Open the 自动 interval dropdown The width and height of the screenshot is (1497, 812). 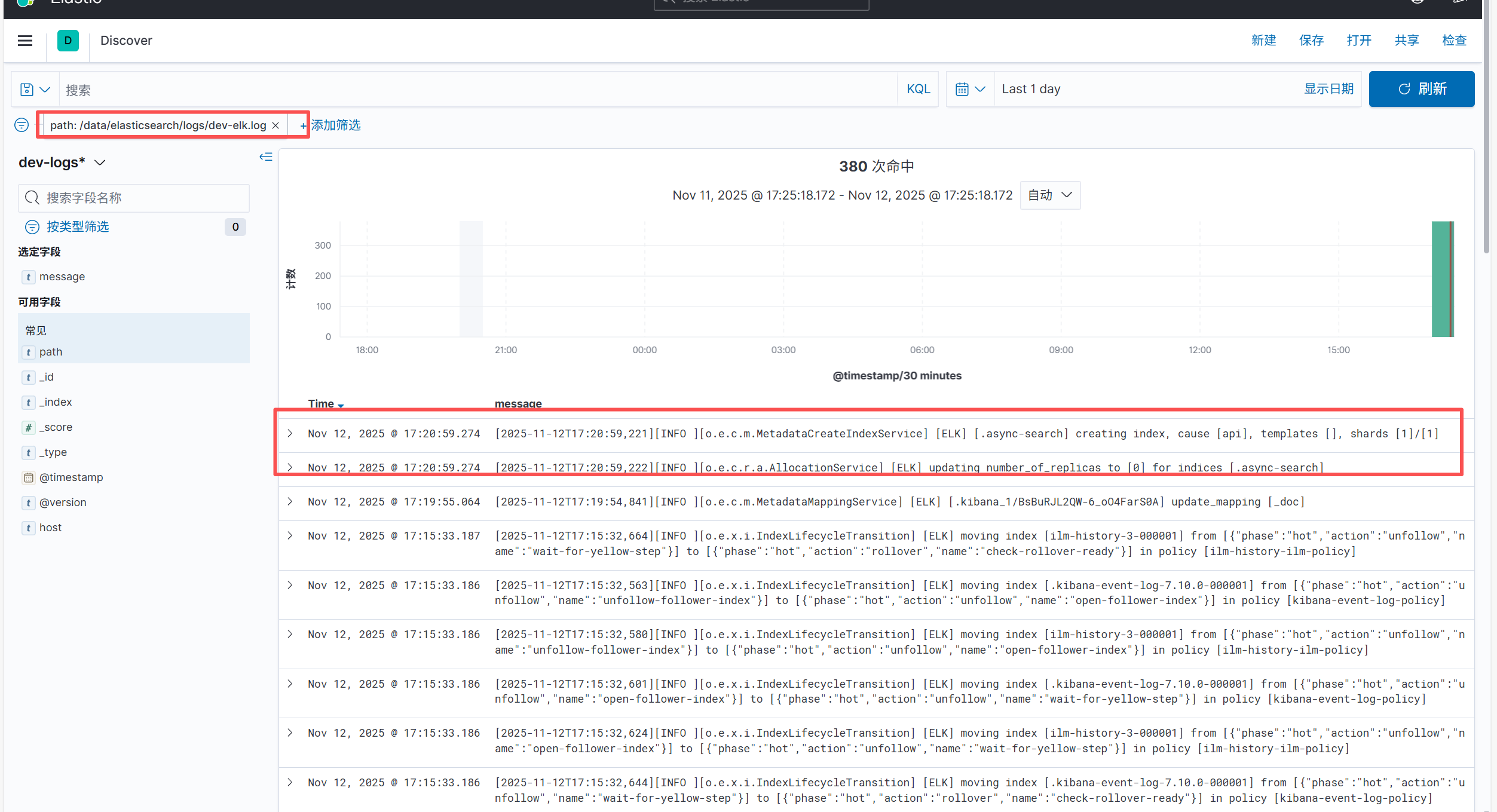[x=1050, y=195]
